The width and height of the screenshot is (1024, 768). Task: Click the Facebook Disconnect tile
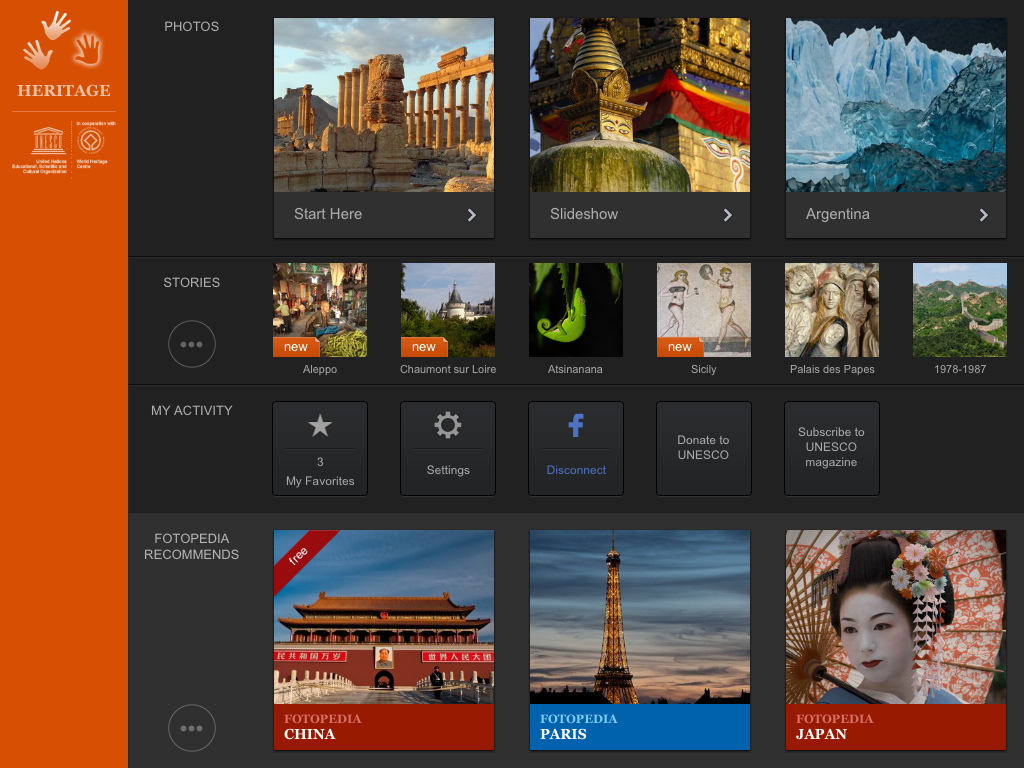point(576,449)
